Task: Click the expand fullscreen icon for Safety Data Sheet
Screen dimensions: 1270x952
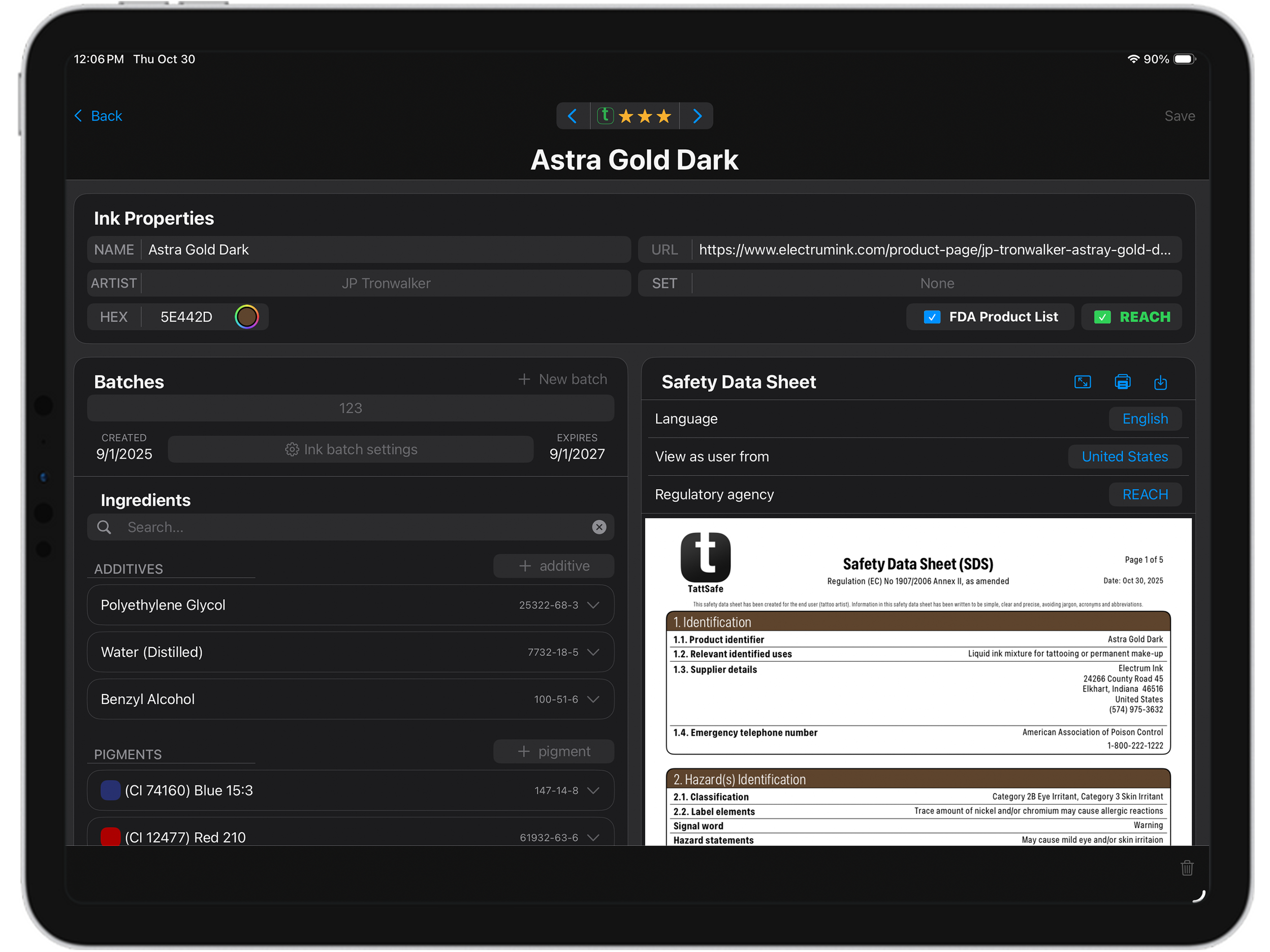Action: click(x=1082, y=382)
